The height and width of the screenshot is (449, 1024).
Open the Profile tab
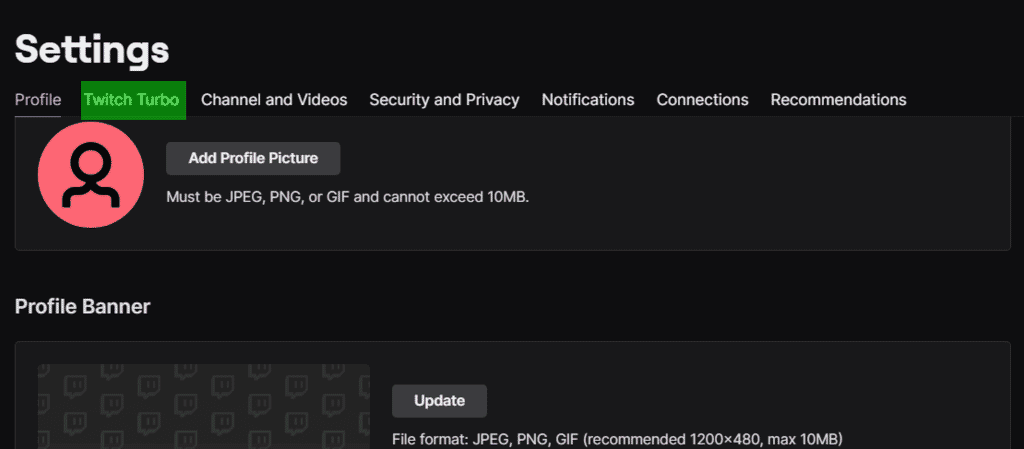(38, 100)
